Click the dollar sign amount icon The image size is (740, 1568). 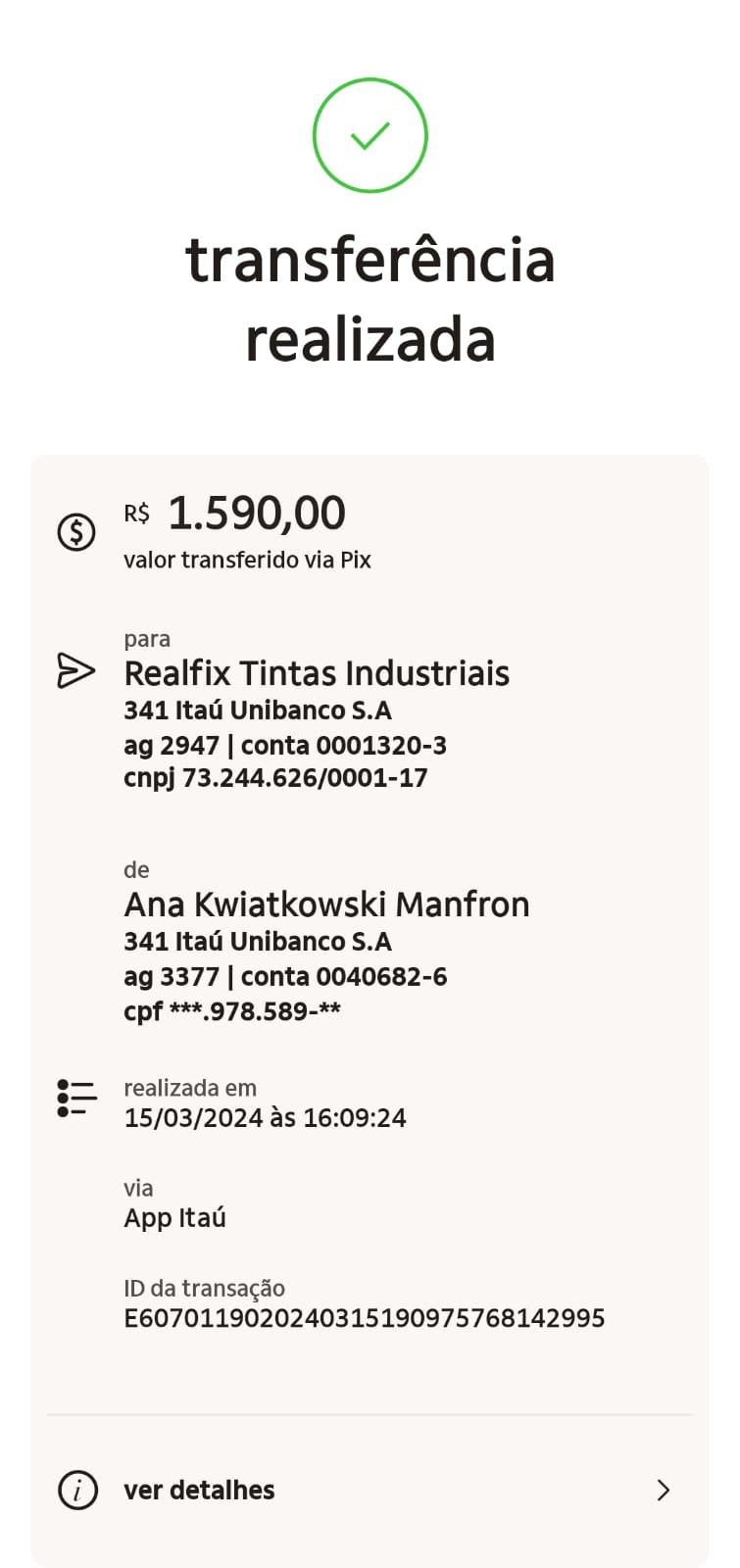76,532
